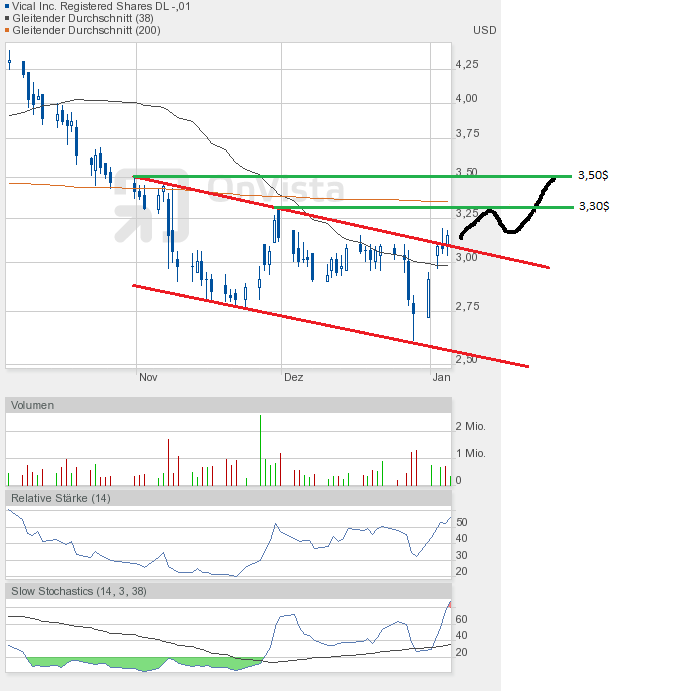
Task: Click the 1 Mio. volume axis label
Action: click(x=470, y=453)
